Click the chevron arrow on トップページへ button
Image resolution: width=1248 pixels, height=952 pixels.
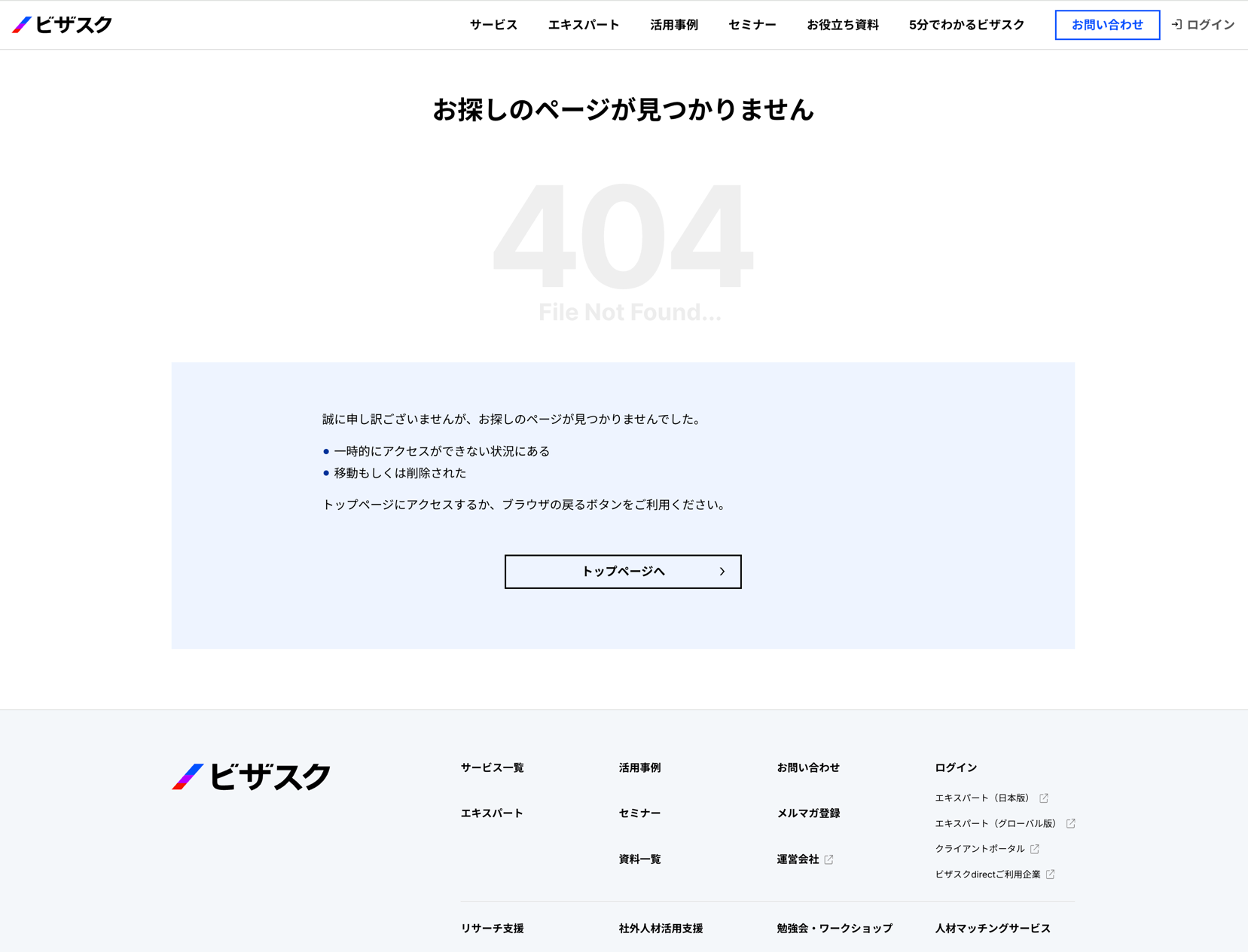722,572
